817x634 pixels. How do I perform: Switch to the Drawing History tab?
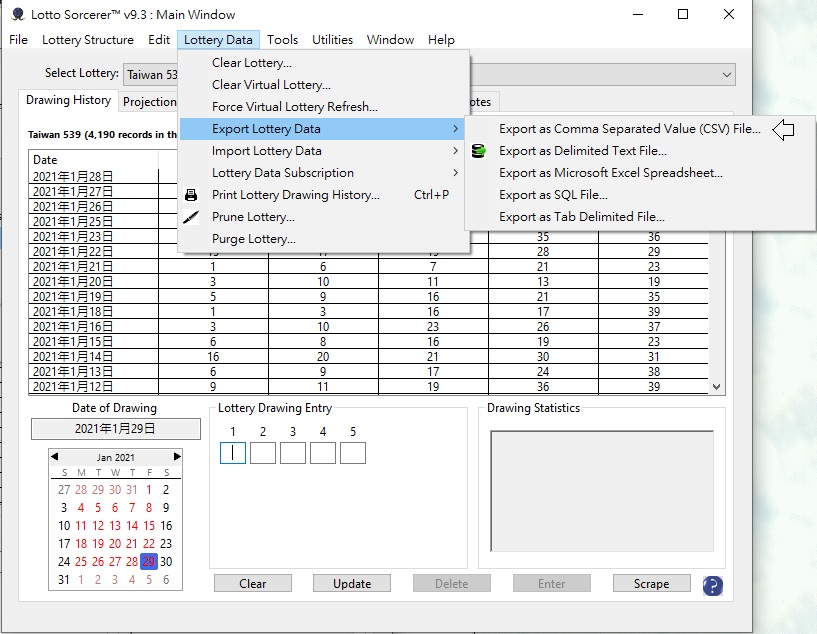(x=68, y=101)
